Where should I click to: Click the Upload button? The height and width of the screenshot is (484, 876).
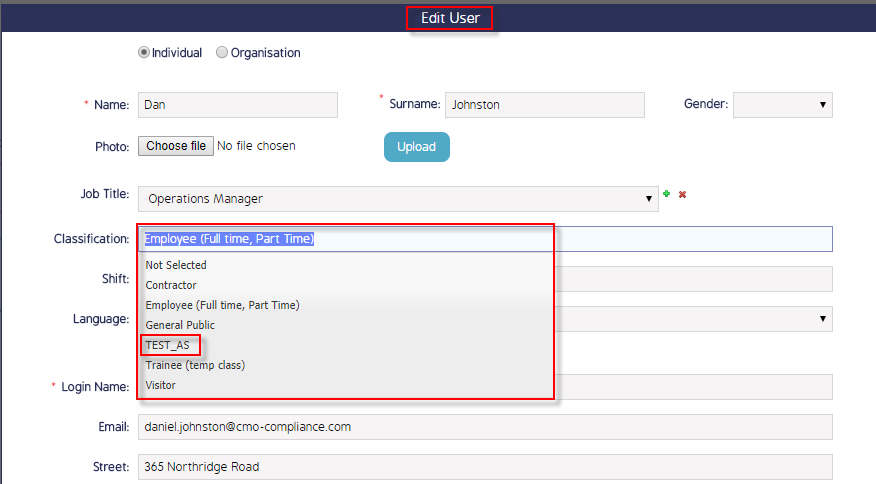(417, 147)
